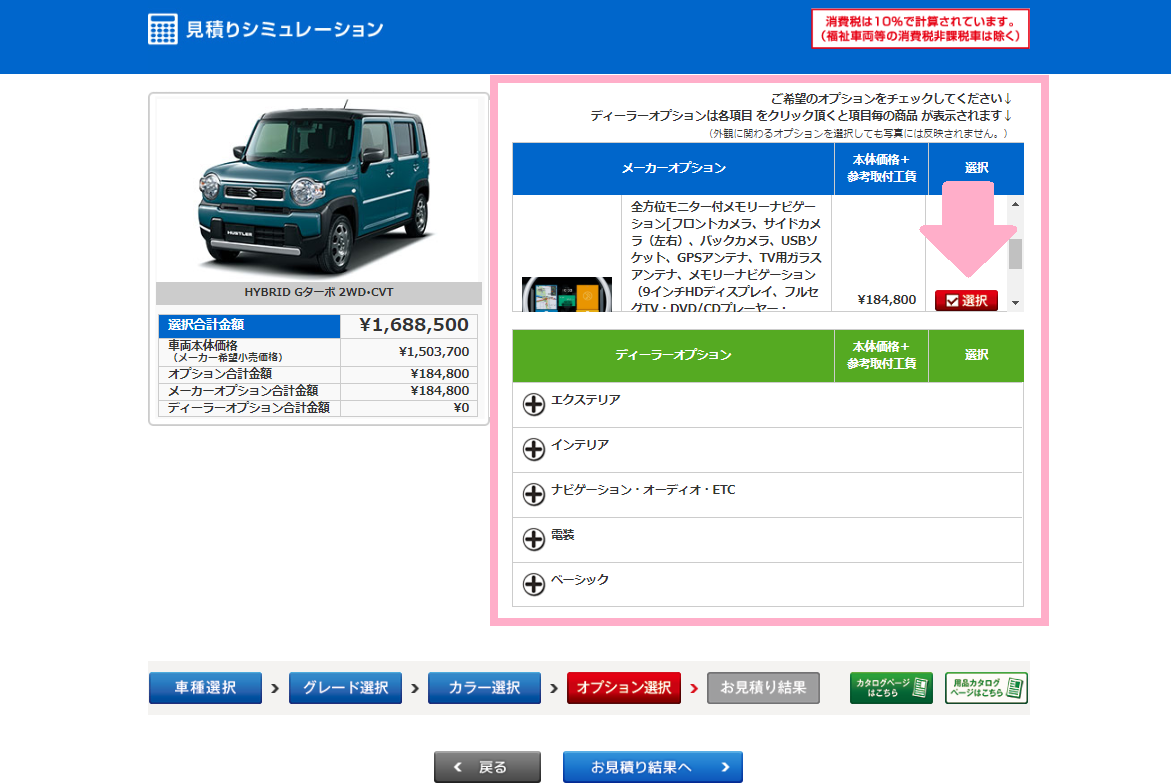Click the メーカーオプション合計金額 row label
Viewport: 1171px width, 784px height.
point(243,391)
